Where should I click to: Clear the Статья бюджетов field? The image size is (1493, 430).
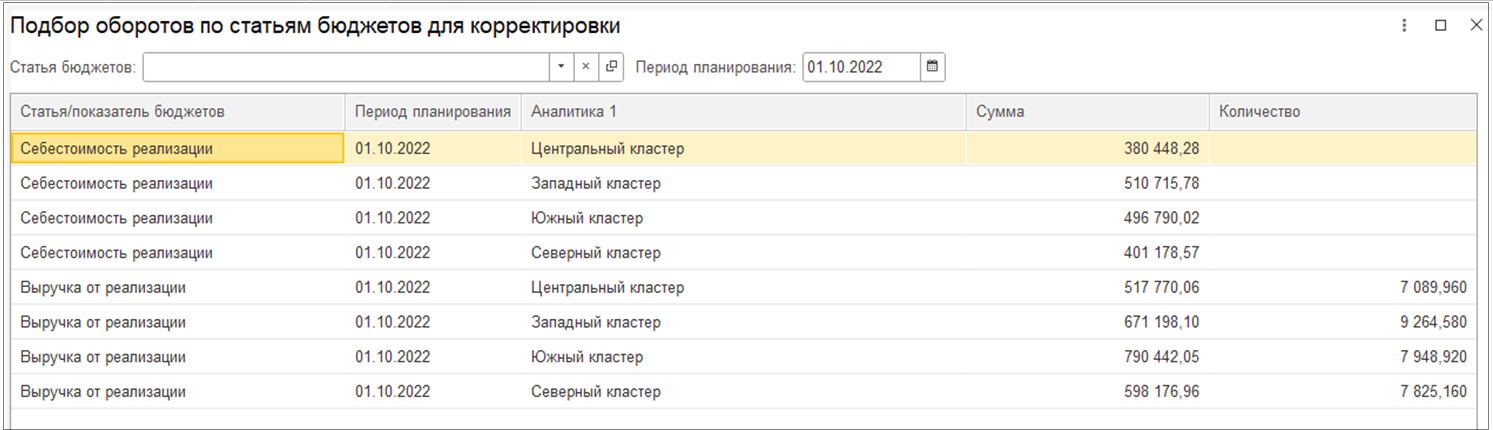point(587,67)
